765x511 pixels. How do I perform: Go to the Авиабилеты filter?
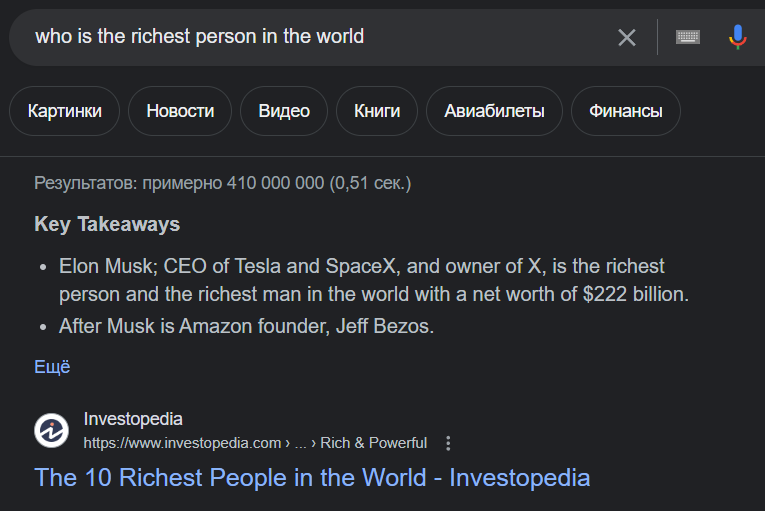pyautogui.click(x=494, y=111)
